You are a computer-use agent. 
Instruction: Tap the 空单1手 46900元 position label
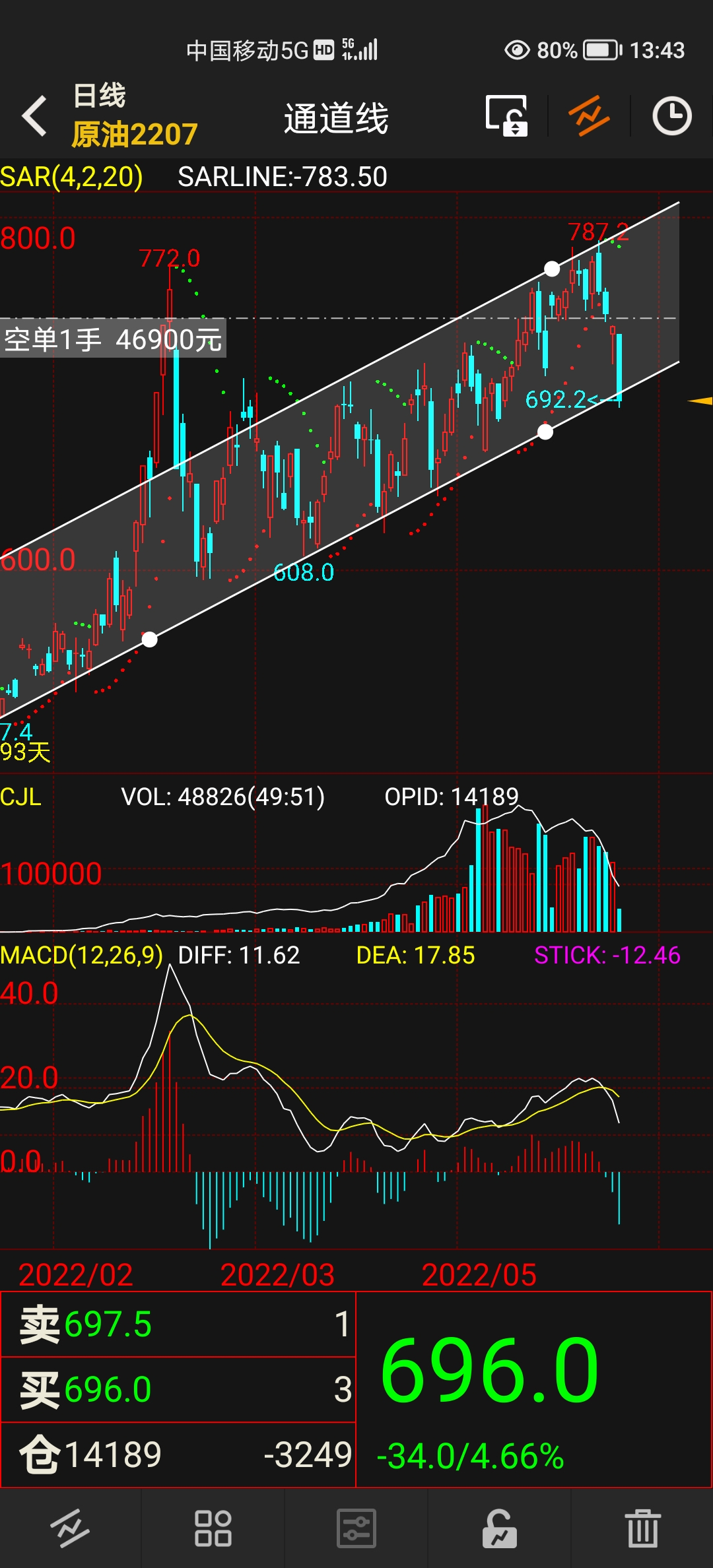[x=113, y=339]
